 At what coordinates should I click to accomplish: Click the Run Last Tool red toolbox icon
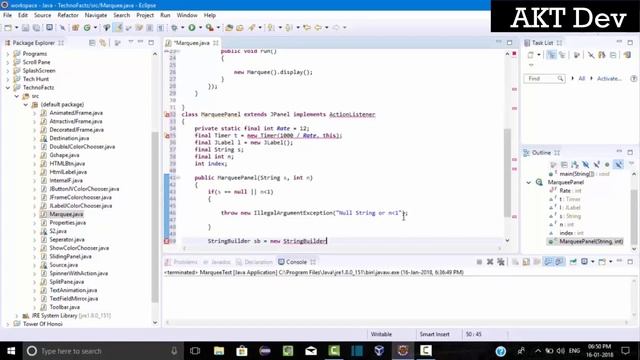click(210, 27)
